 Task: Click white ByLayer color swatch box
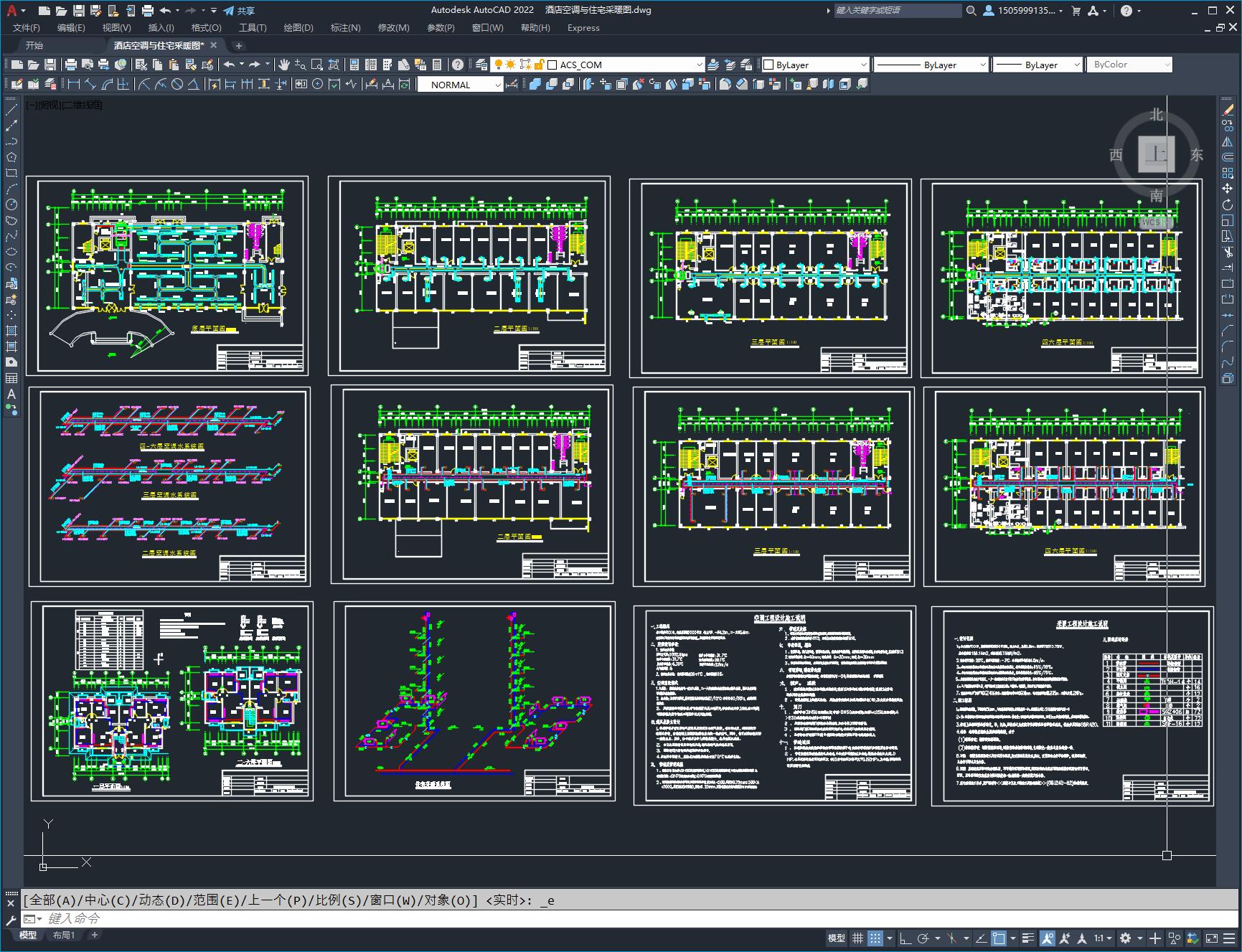tap(769, 65)
